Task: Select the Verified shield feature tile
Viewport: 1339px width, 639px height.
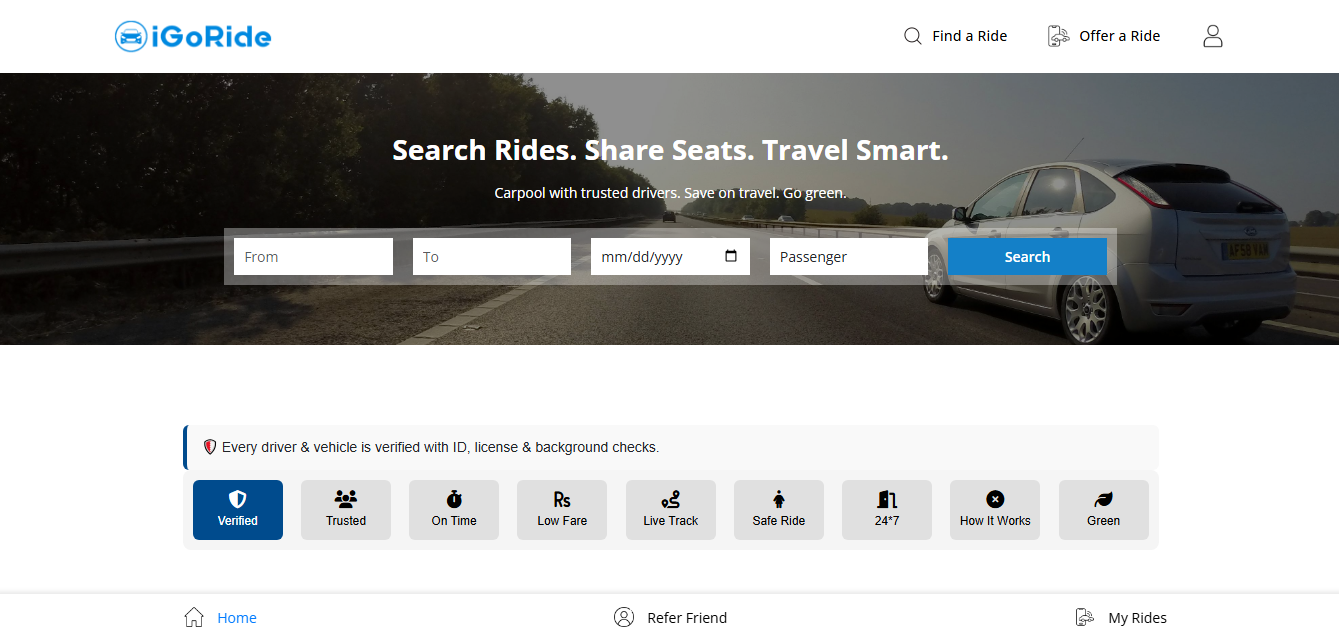Action: [x=238, y=510]
